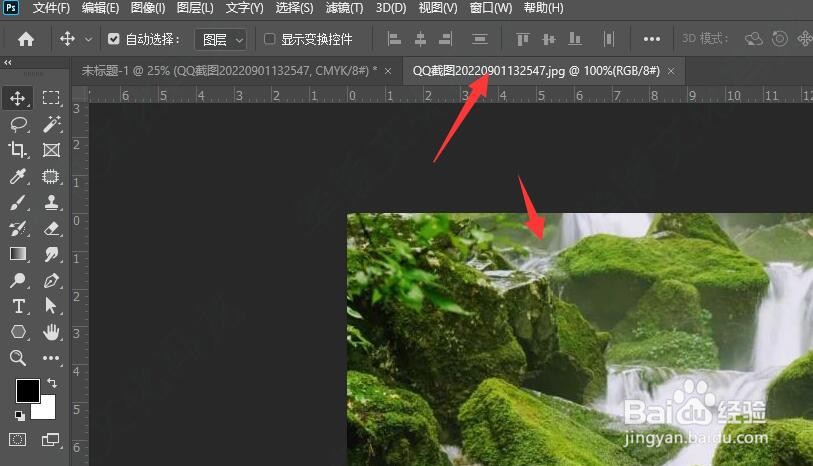Select the Polygon shape tool
This screenshot has width=813, height=466.
(x=18, y=332)
